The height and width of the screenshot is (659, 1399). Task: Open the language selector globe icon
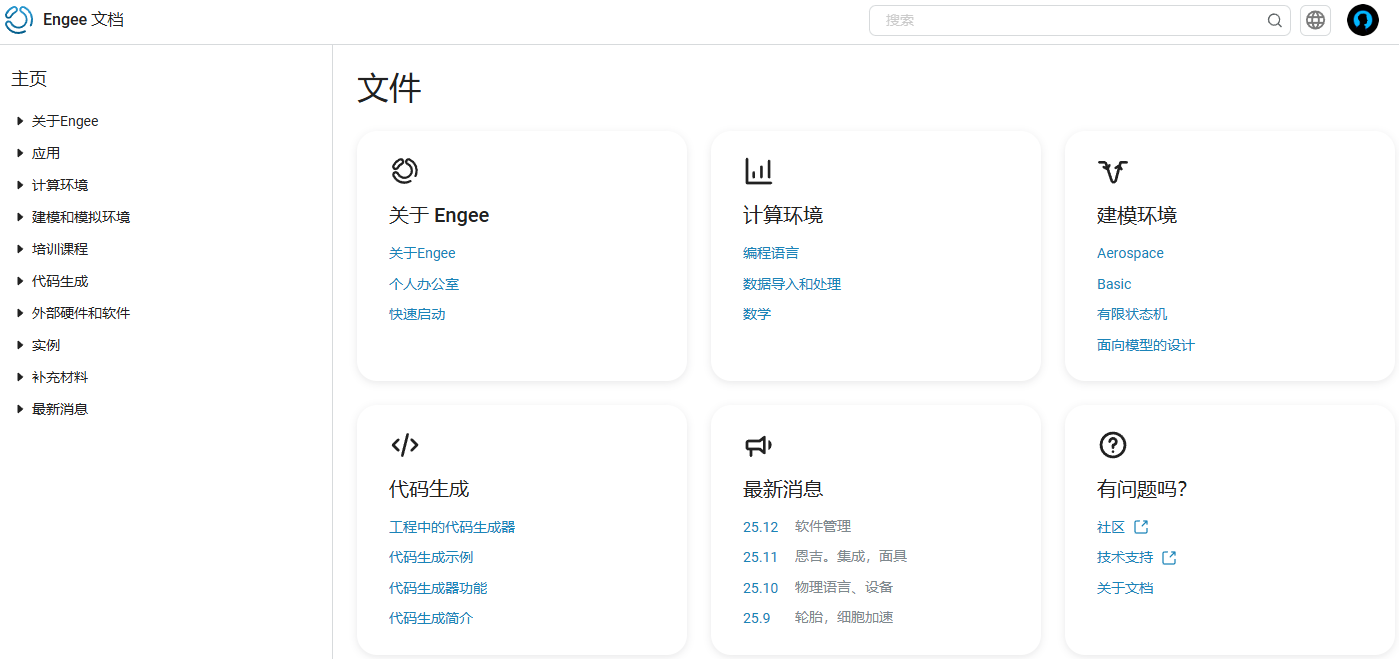pyautogui.click(x=1315, y=19)
